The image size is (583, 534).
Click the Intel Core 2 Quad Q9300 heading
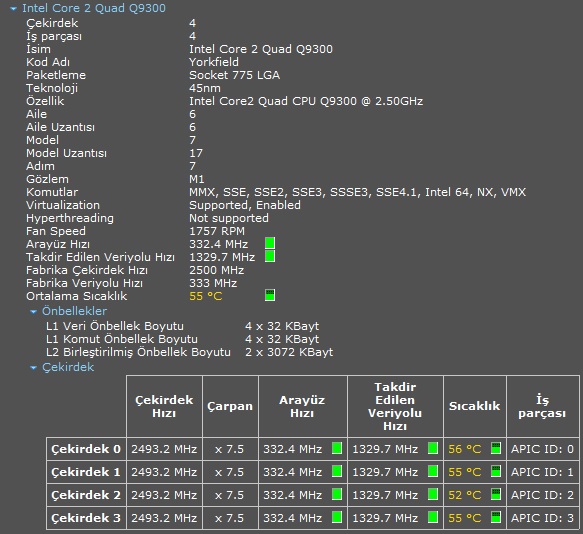[x=94, y=8]
